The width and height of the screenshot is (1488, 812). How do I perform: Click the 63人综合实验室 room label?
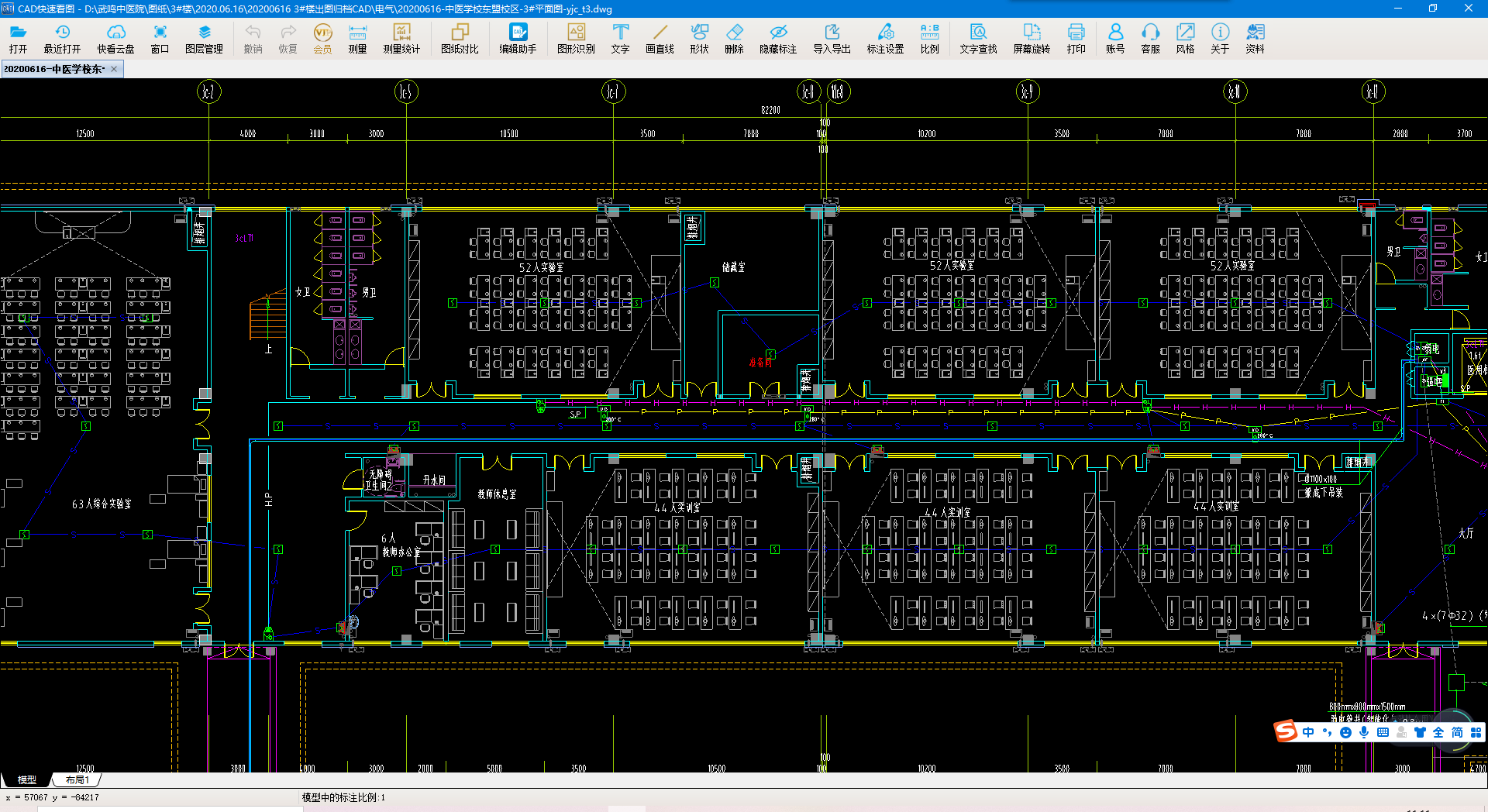coord(102,504)
